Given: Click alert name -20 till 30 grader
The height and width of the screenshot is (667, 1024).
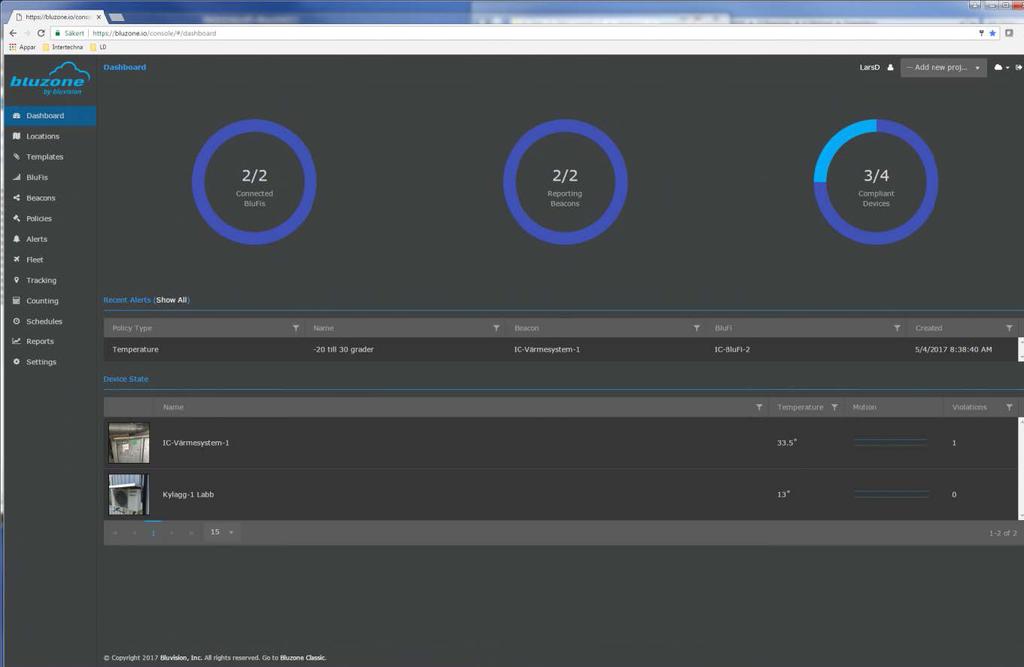Looking at the screenshot, I should [344, 350].
